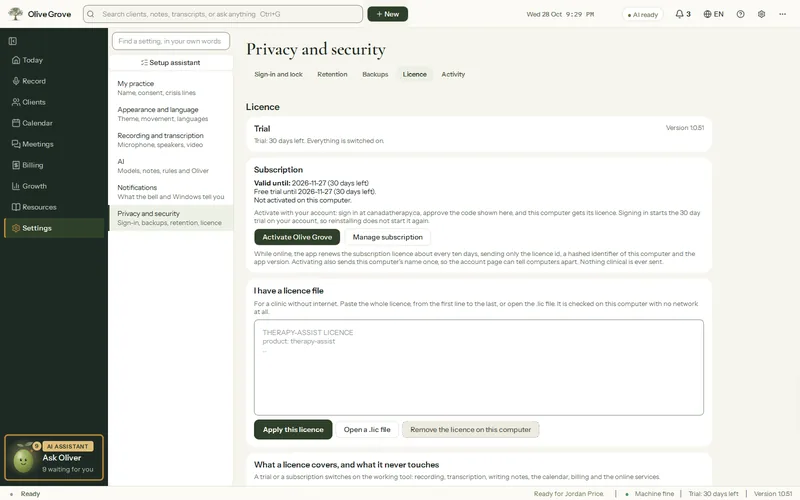
Task: Open Today from the sidebar
Action: pyautogui.click(x=54, y=60)
